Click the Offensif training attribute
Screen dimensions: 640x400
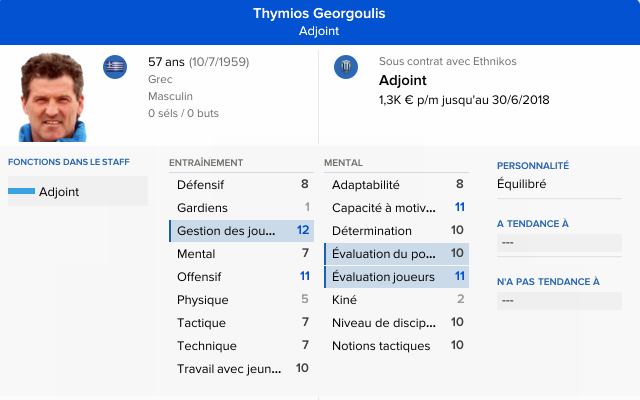[241, 277]
